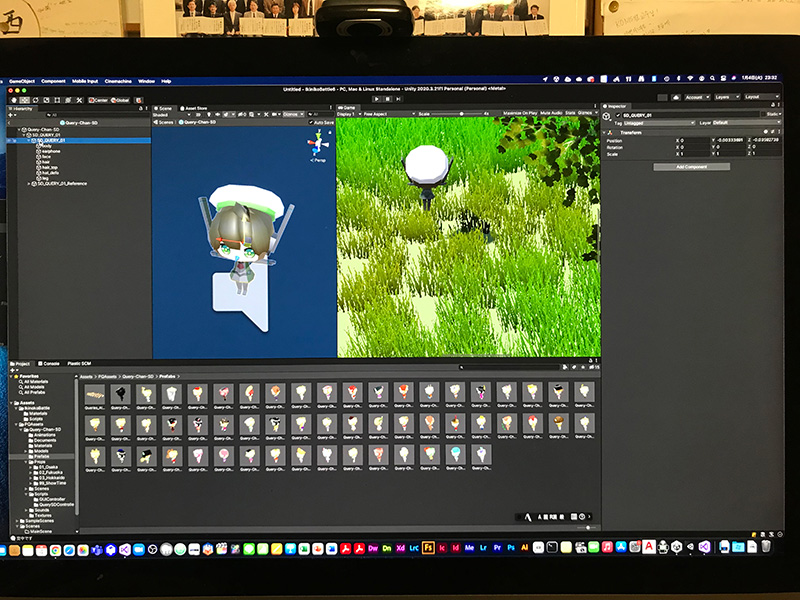Switch to the Asset Store tab

click(193, 108)
